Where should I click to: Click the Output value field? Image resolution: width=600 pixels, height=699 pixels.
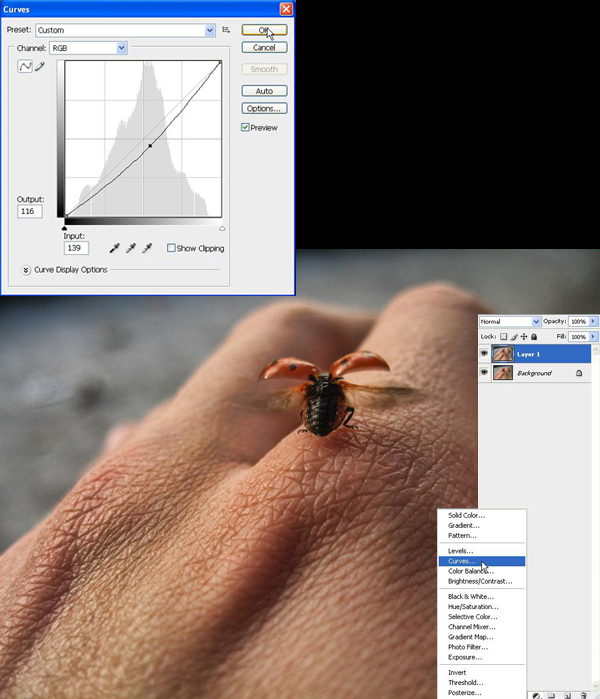[x=30, y=211]
